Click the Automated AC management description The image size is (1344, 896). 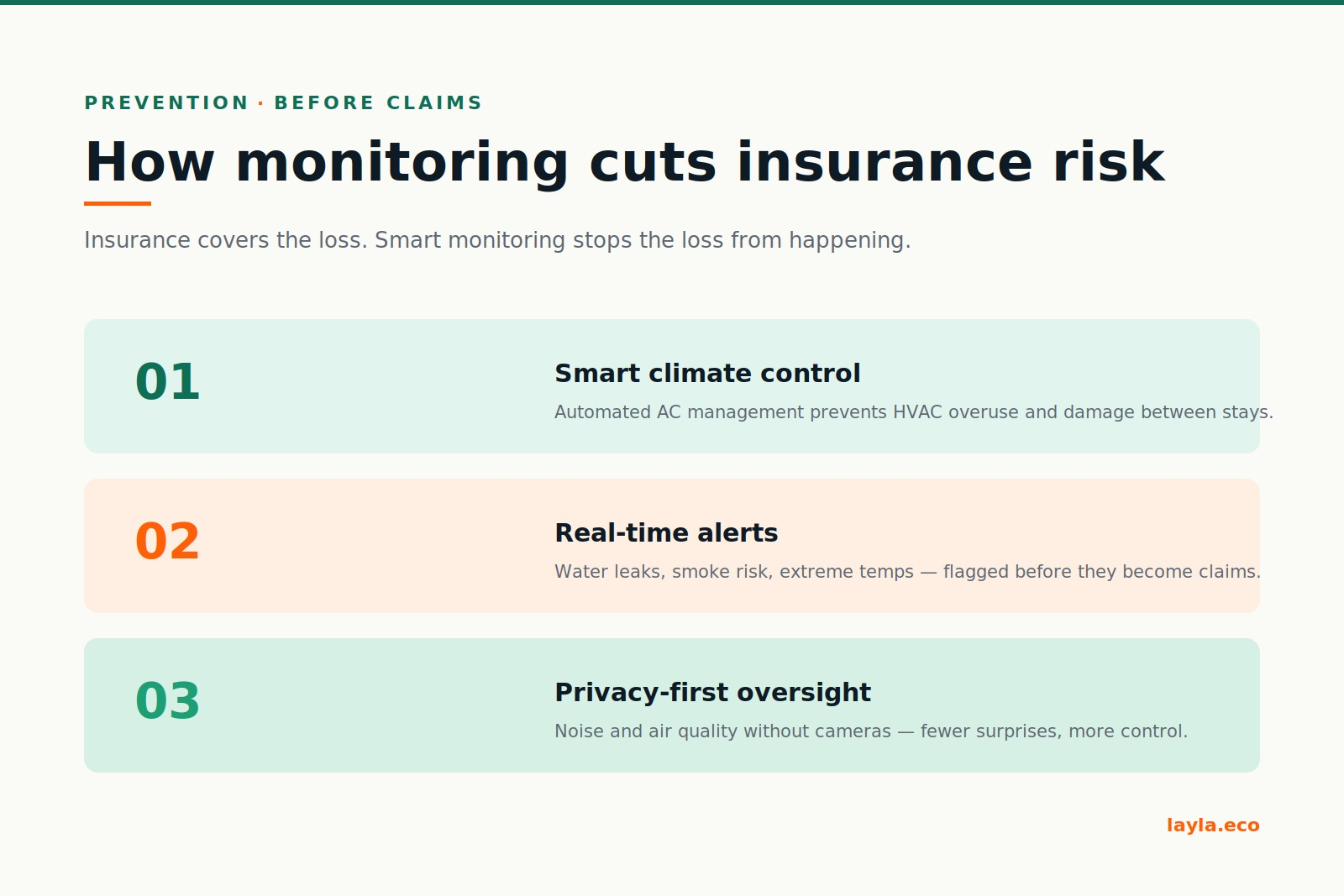tap(914, 412)
